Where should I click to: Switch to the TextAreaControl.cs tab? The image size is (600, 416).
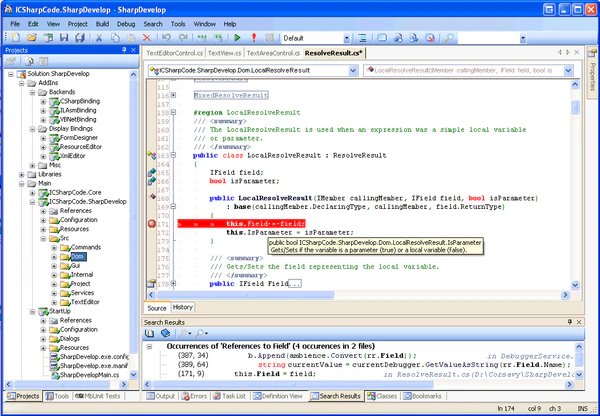(x=274, y=53)
